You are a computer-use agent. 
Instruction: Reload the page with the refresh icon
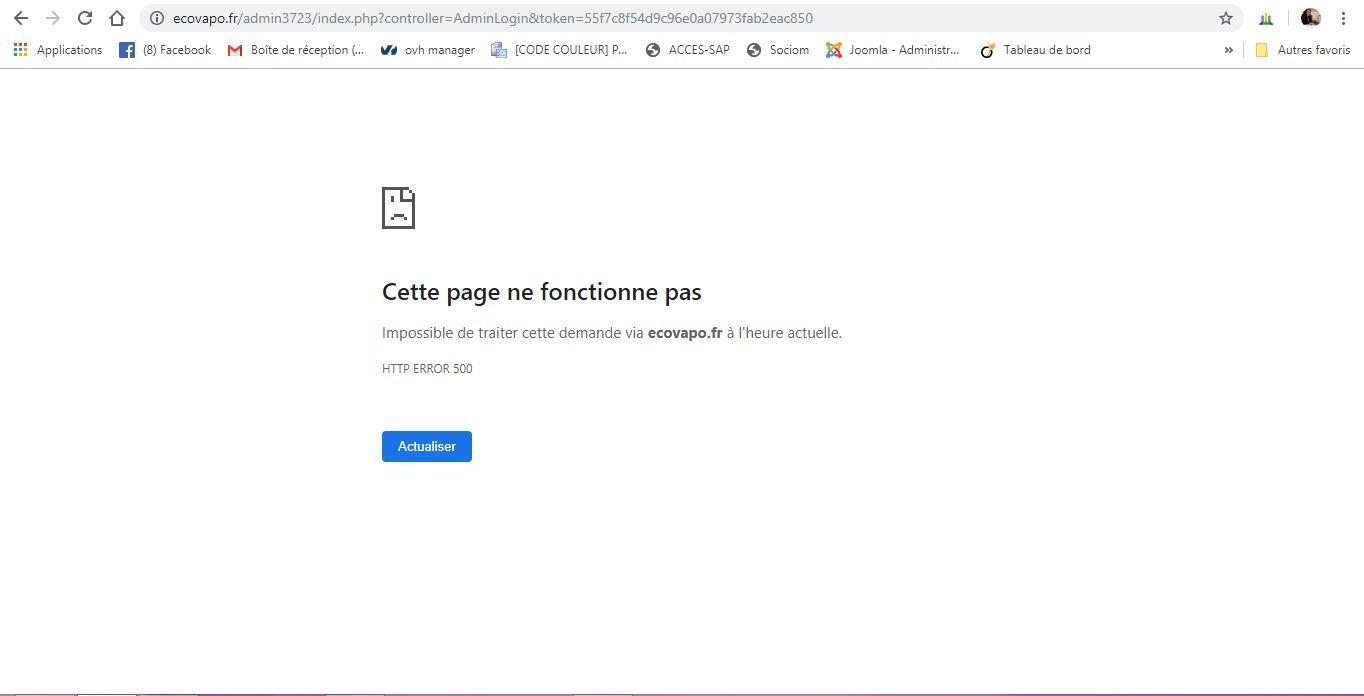[85, 18]
